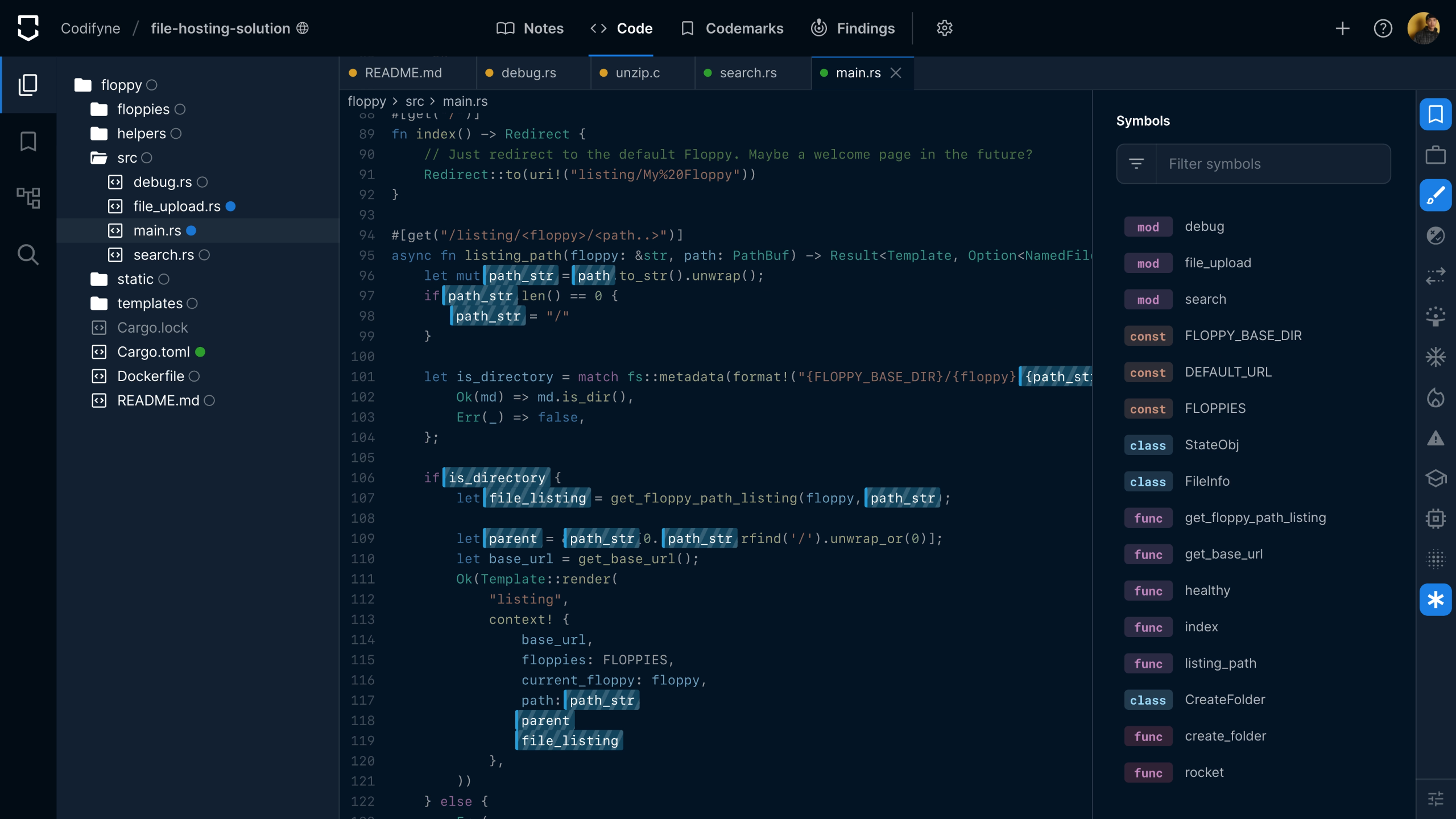
Task: Click the Codifyne breadcrumb link
Action: coord(90,28)
